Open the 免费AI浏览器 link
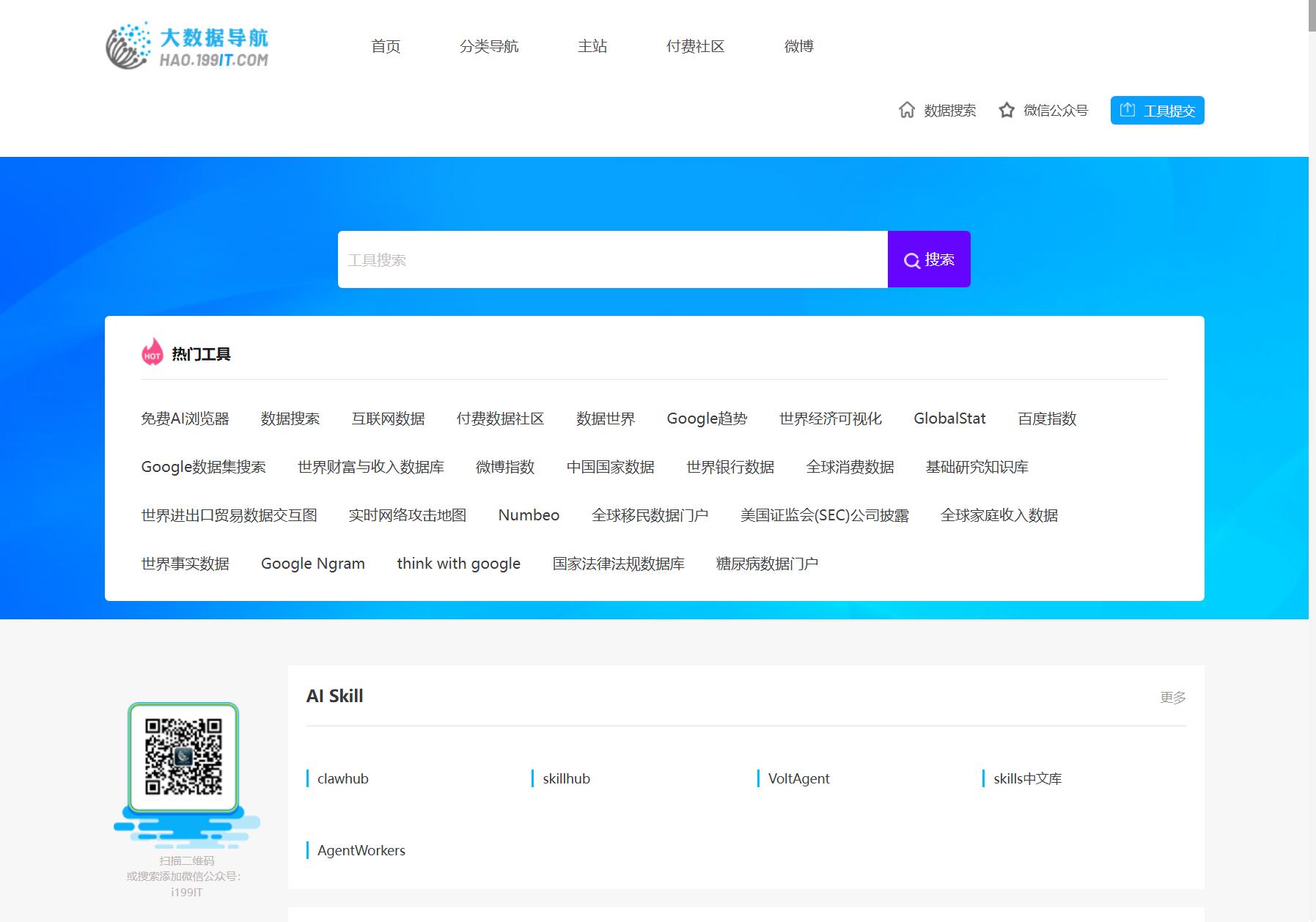The image size is (1316, 922). (185, 418)
